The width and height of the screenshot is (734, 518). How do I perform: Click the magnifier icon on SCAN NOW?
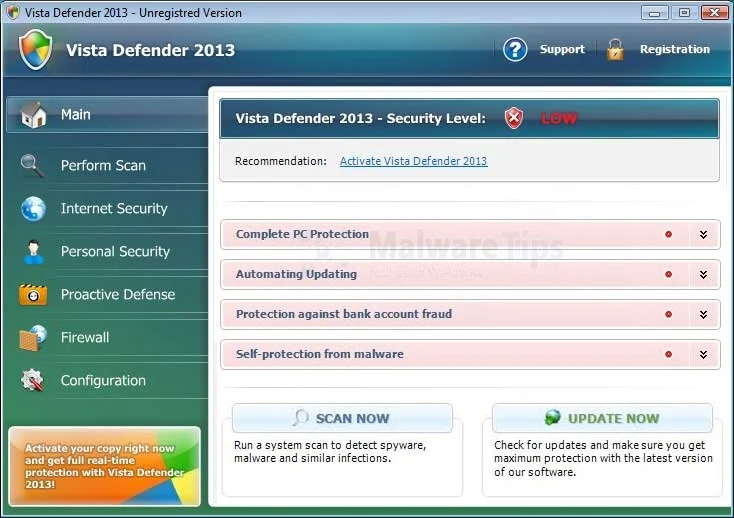pos(301,417)
